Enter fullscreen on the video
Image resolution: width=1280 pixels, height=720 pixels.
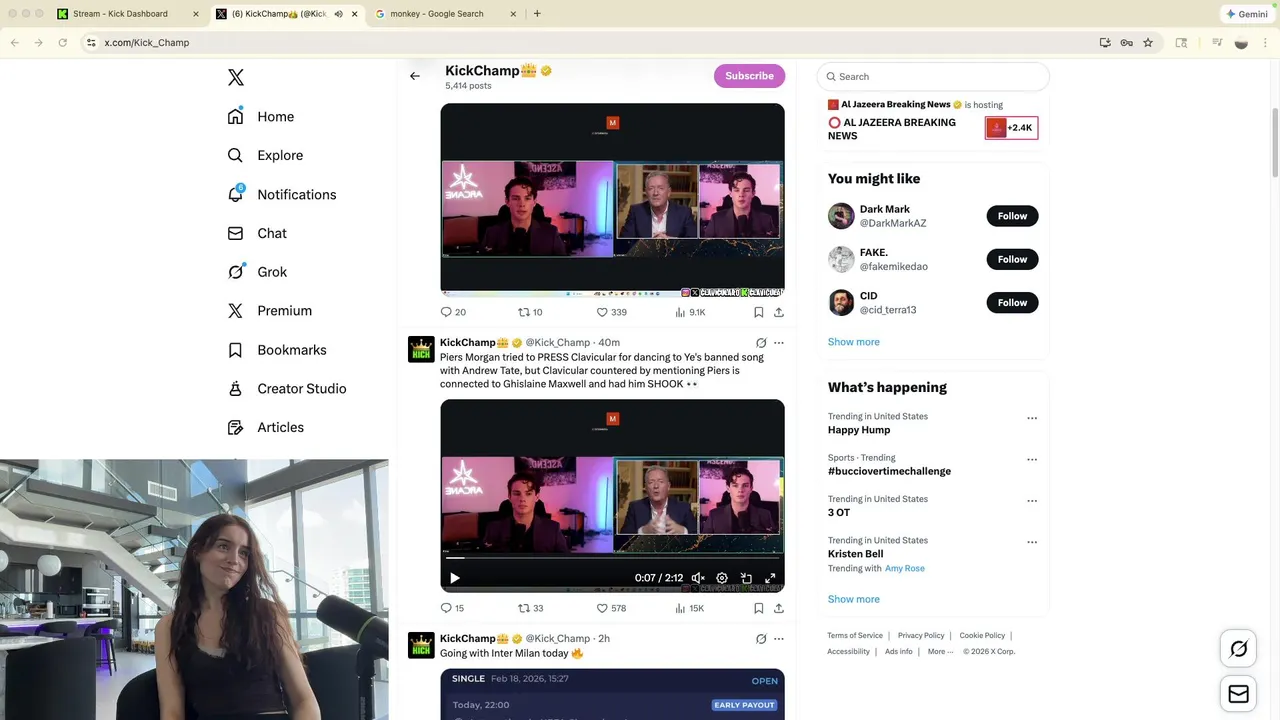tap(770, 578)
